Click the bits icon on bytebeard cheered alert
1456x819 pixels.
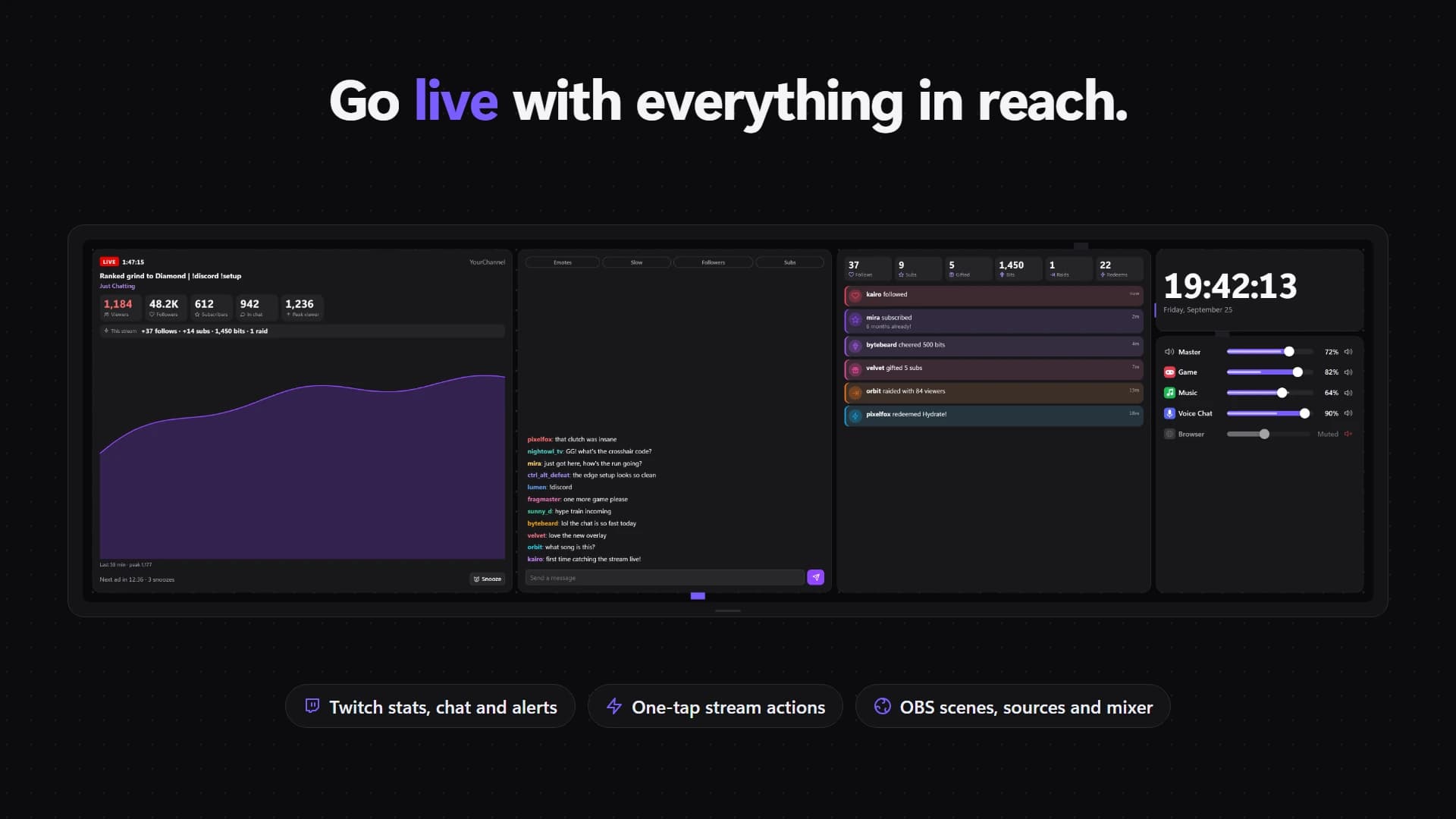855,346
